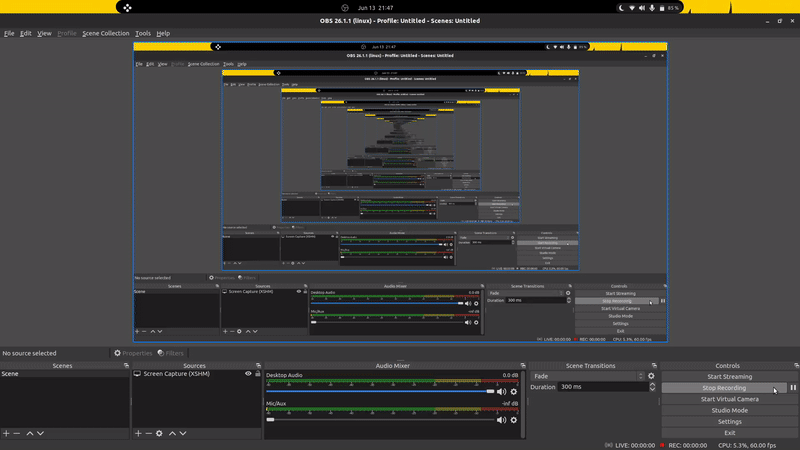Click the Exit button in Controls
This screenshot has width=800, height=450.
(x=730, y=433)
